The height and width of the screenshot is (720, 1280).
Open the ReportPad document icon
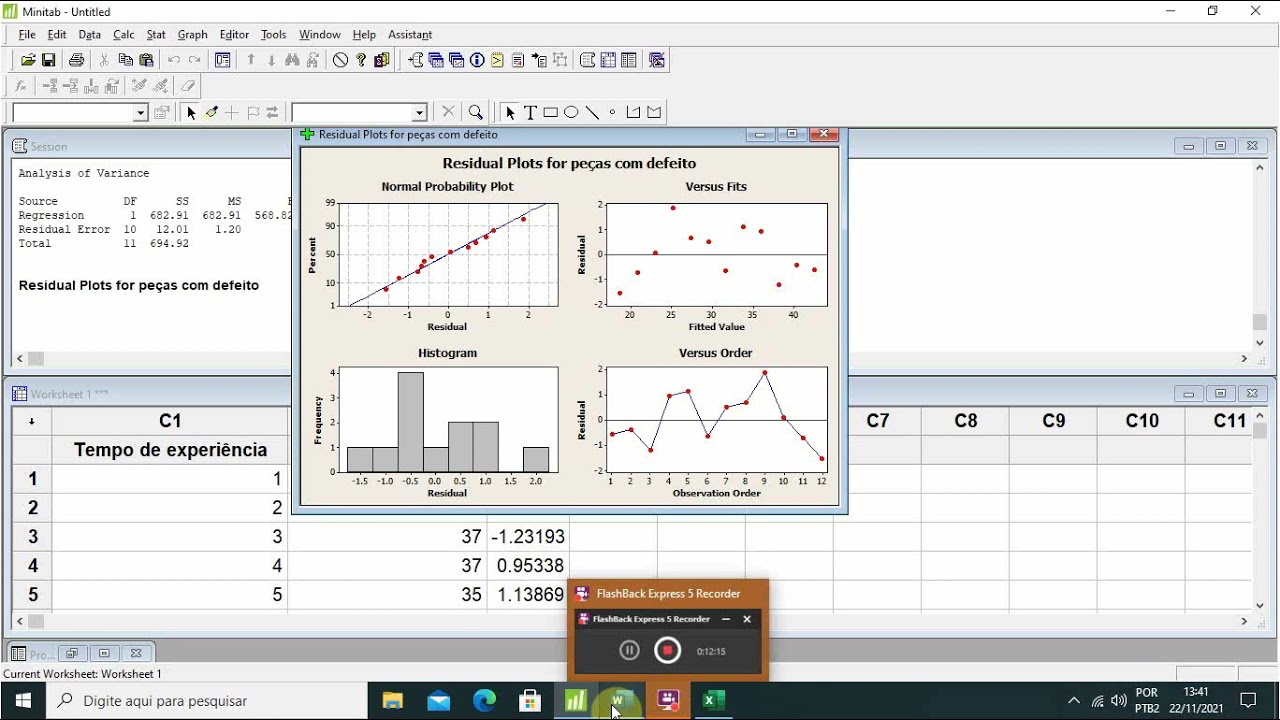[518, 60]
